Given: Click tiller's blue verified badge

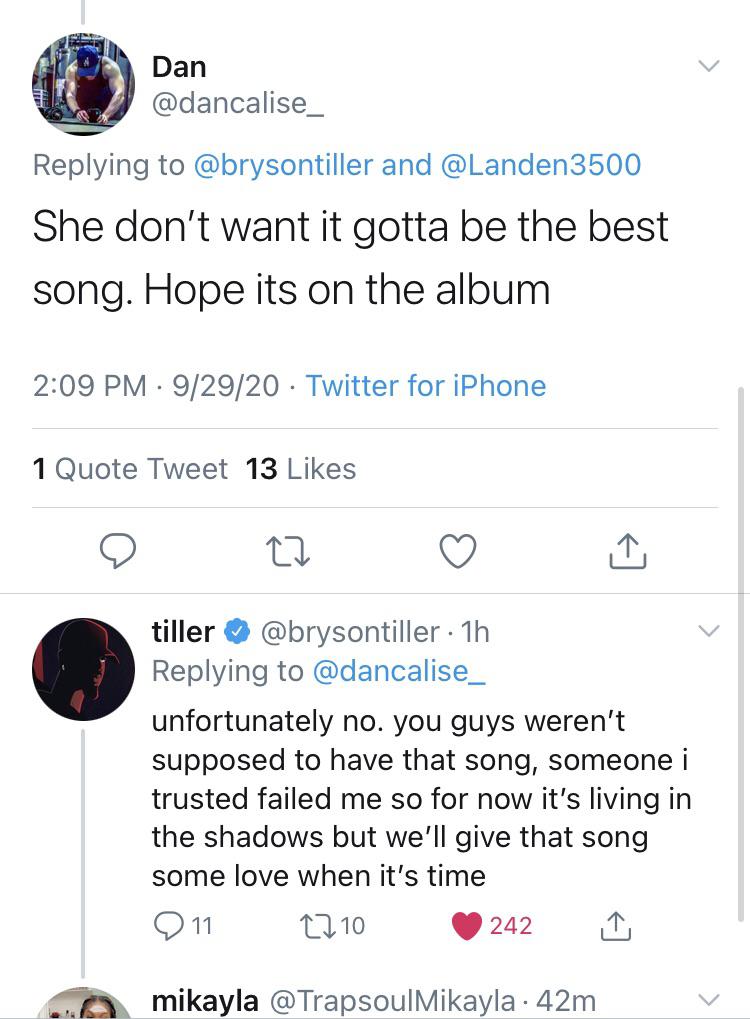Looking at the screenshot, I should 236,631.
